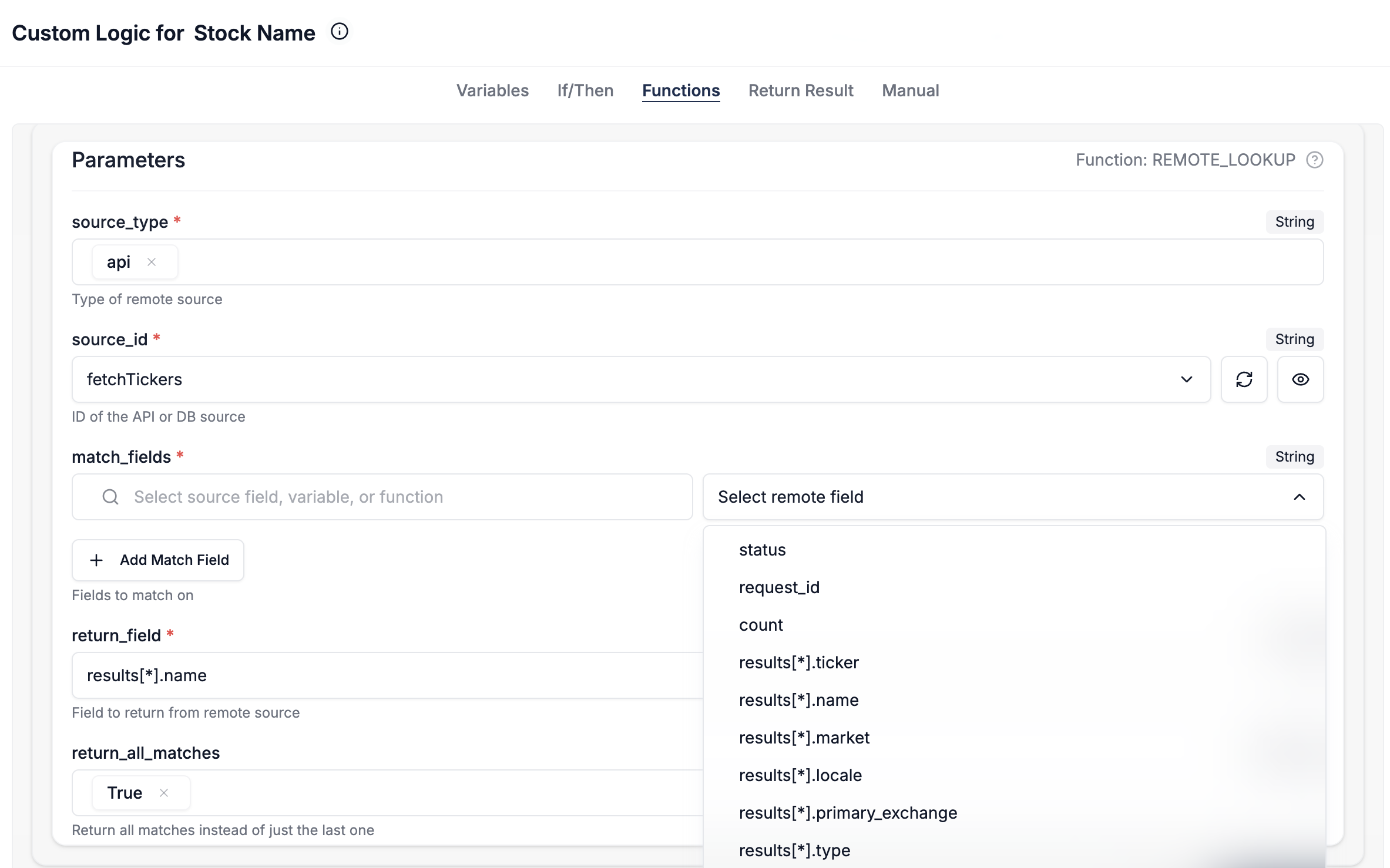Open the return_field results[*].name dropdown
The image size is (1390, 868).
tap(388, 675)
